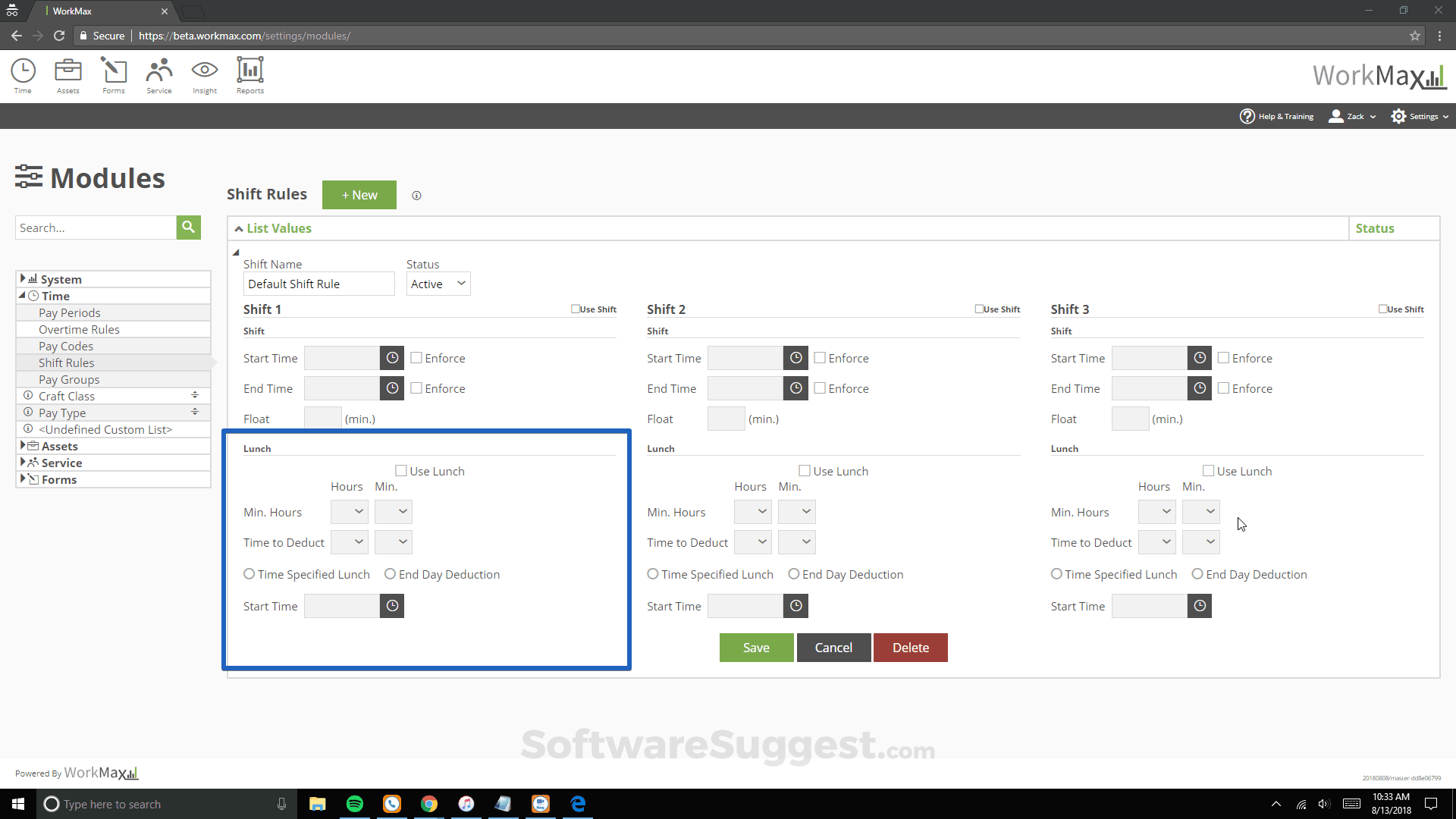This screenshot has width=1456, height=819.
Task: Open the Shift 1 Start Time clock picker
Action: pyautogui.click(x=391, y=357)
